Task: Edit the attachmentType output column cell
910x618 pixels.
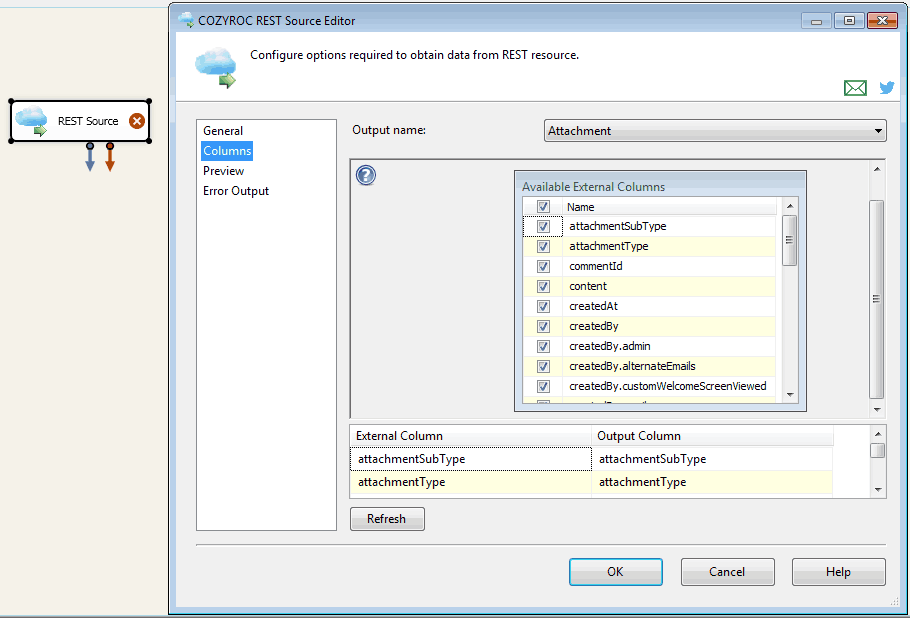Action: point(712,482)
